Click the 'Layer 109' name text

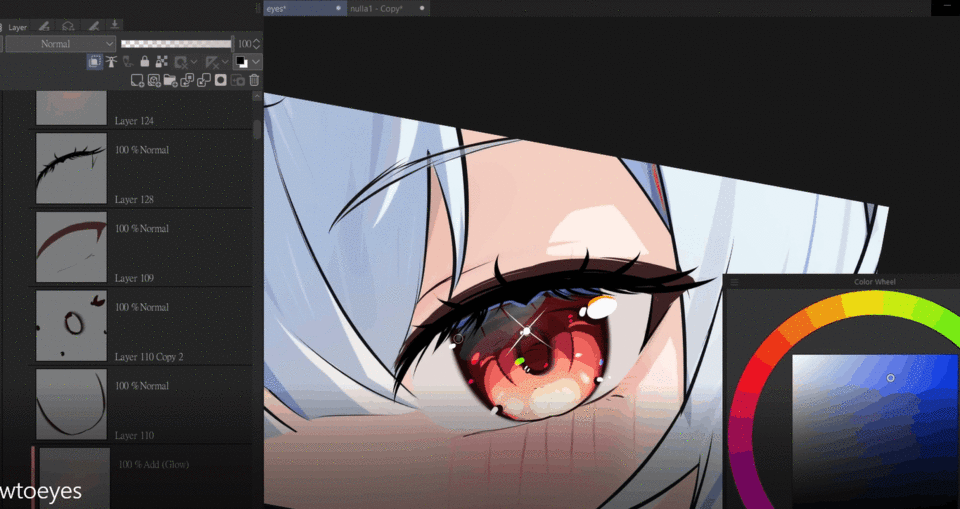click(134, 278)
